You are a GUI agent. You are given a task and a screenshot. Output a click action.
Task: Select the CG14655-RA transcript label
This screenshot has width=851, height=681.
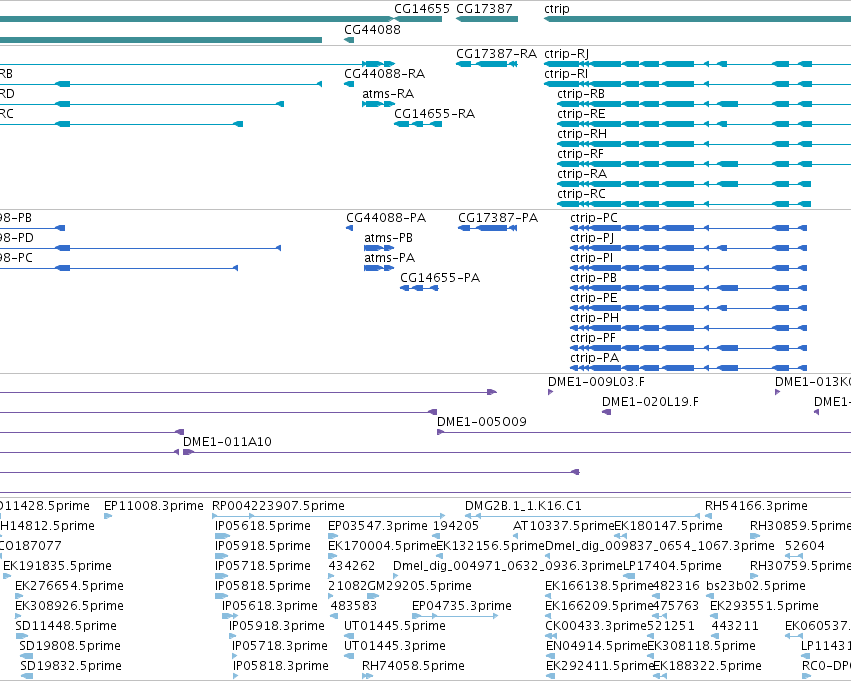(434, 114)
